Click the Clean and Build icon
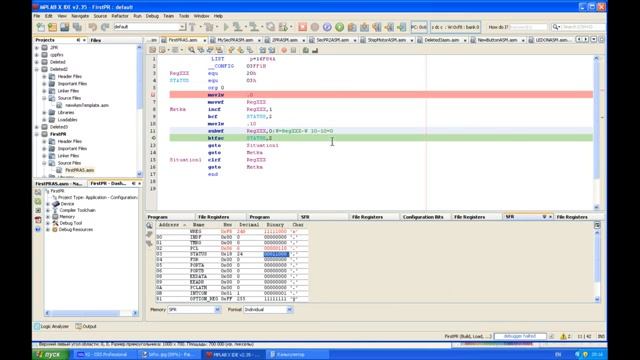This screenshot has width=640, height=360. (x=210, y=27)
